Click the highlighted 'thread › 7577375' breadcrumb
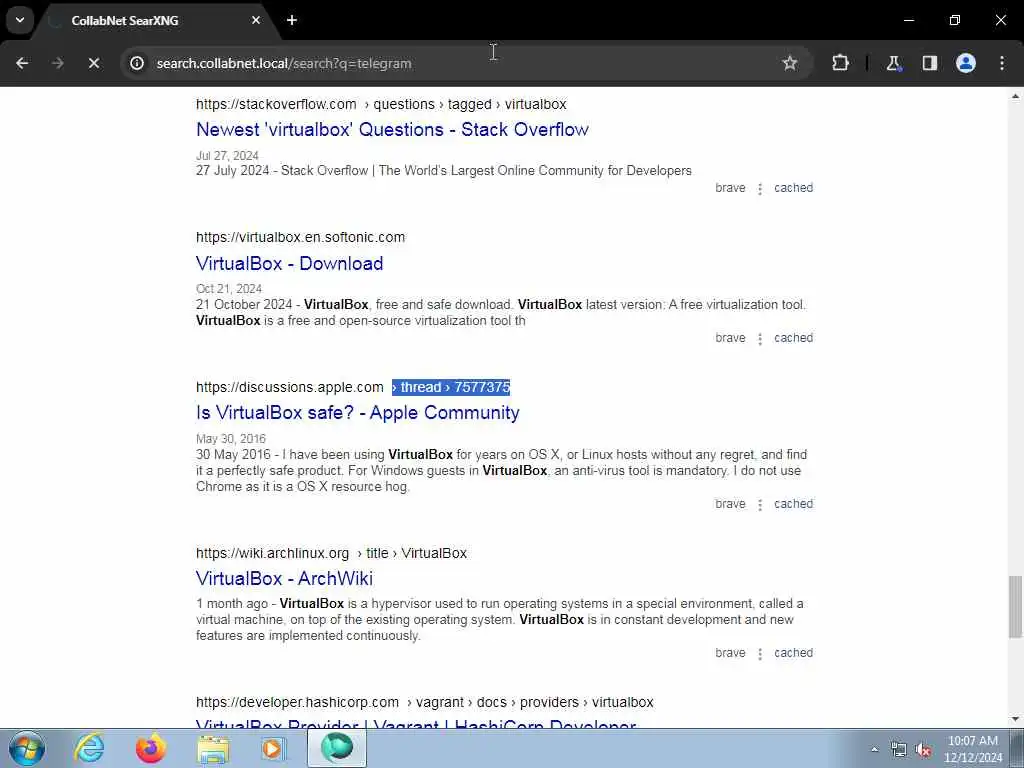Screen dimensions: 1024x768 tap(451, 387)
